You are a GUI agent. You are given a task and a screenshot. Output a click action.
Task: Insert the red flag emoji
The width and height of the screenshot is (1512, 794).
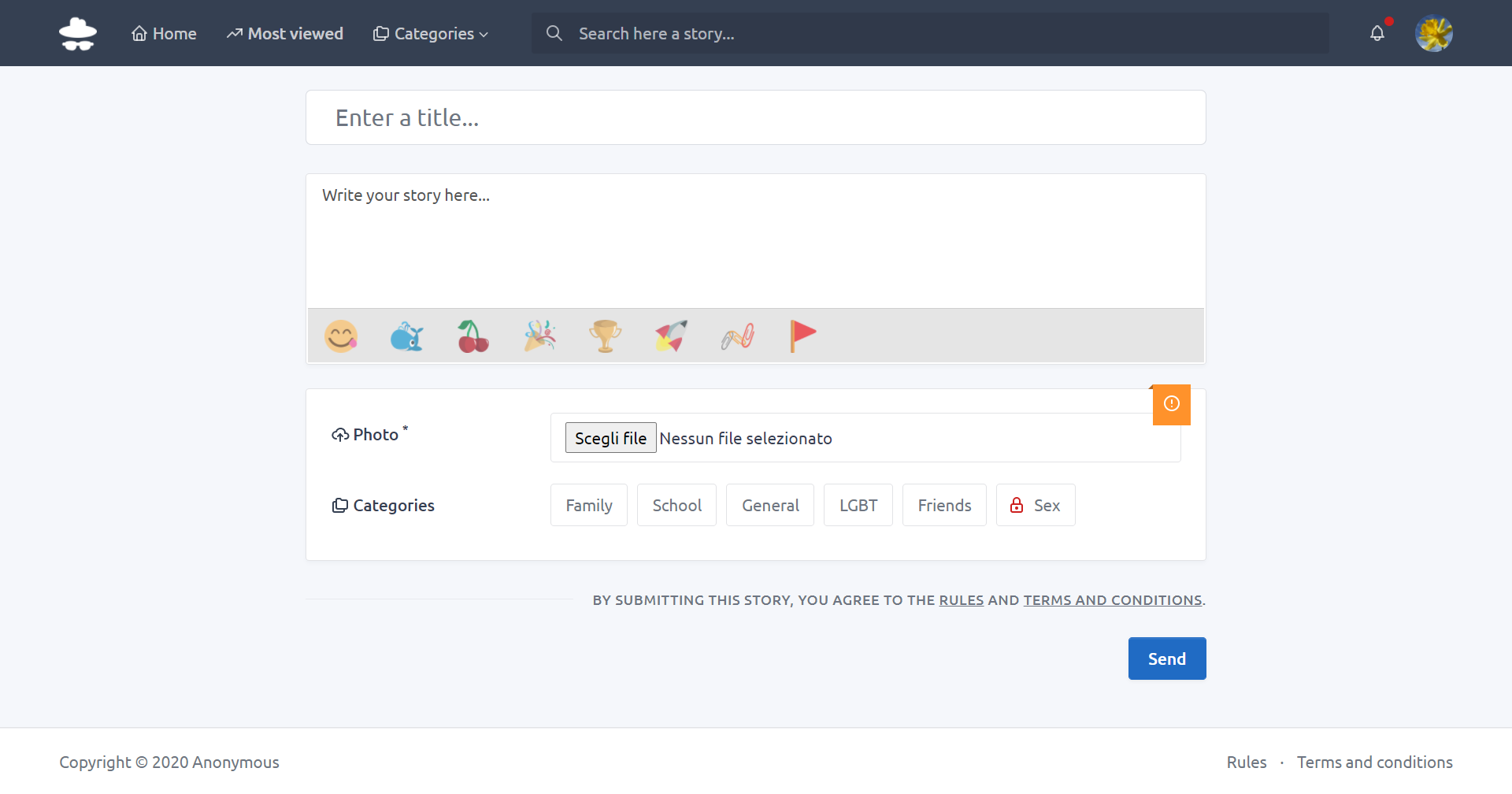[x=803, y=336]
